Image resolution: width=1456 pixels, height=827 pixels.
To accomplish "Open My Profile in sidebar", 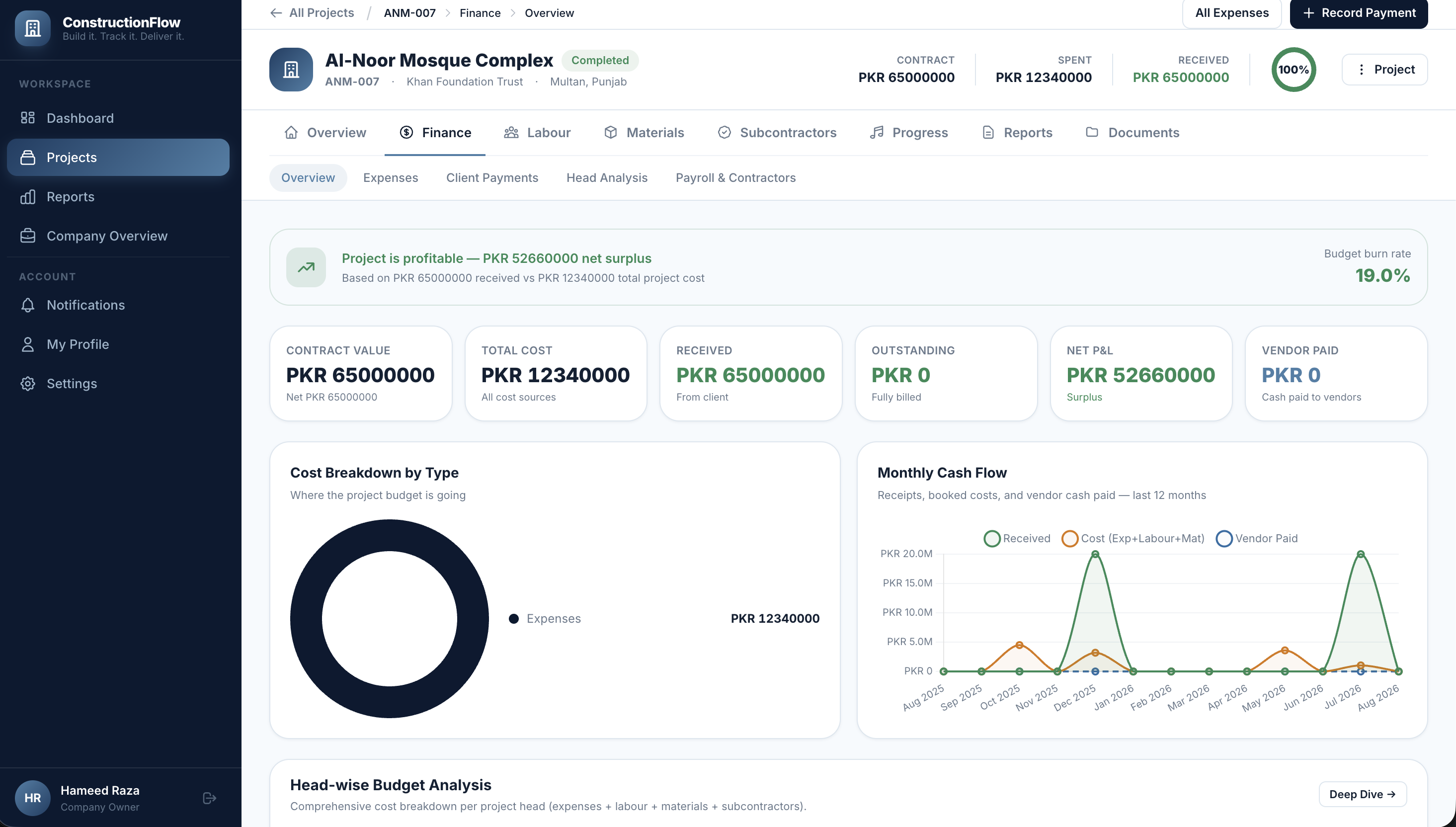I will [x=118, y=344].
